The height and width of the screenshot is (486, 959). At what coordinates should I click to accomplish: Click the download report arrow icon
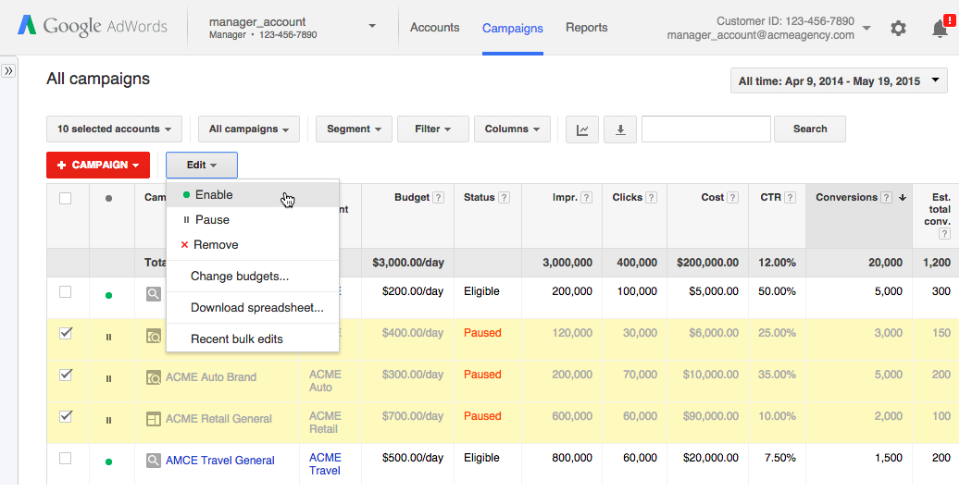[620, 129]
